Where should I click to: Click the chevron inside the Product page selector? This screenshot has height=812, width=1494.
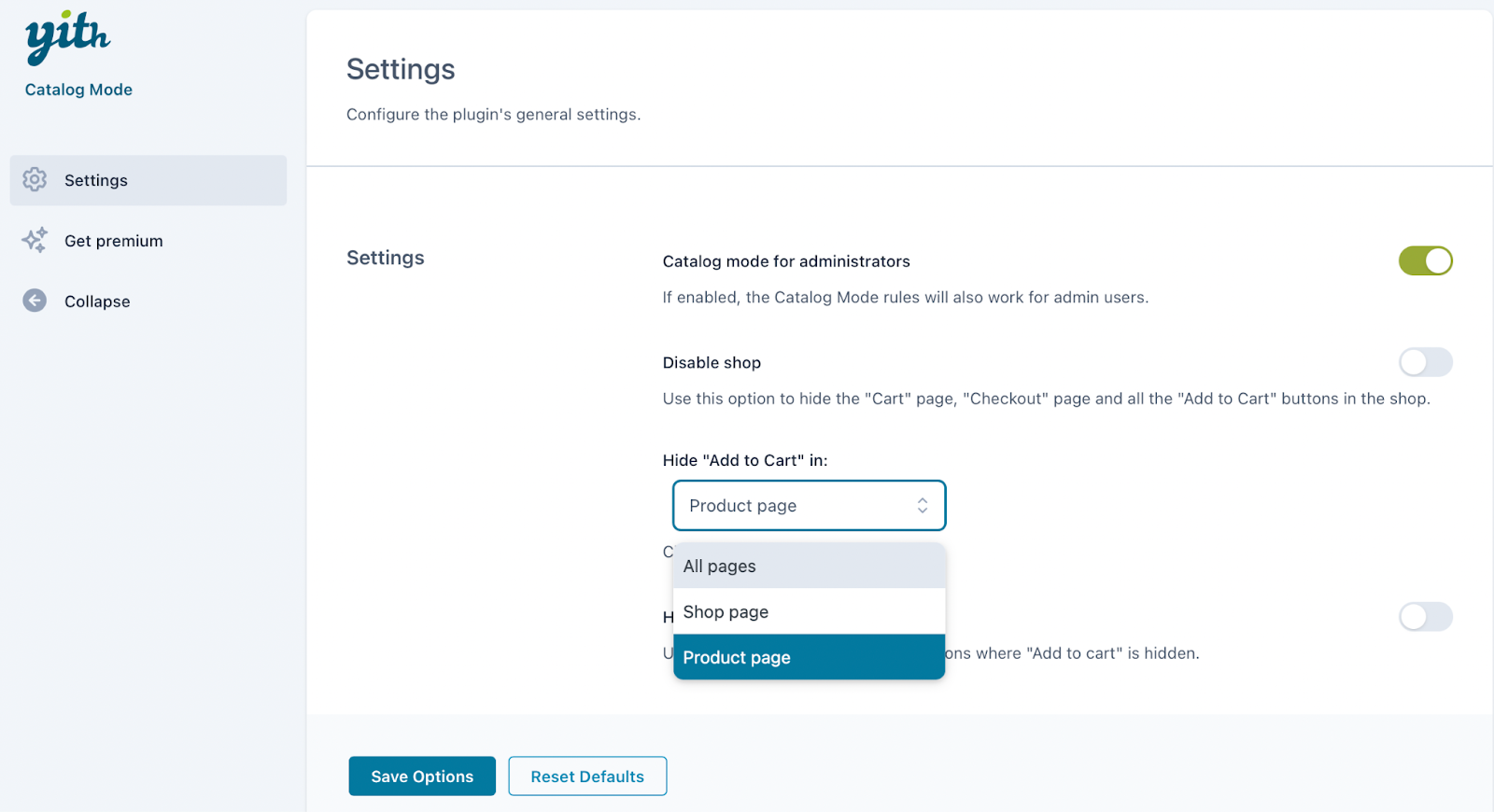click(x=923, y=505)
